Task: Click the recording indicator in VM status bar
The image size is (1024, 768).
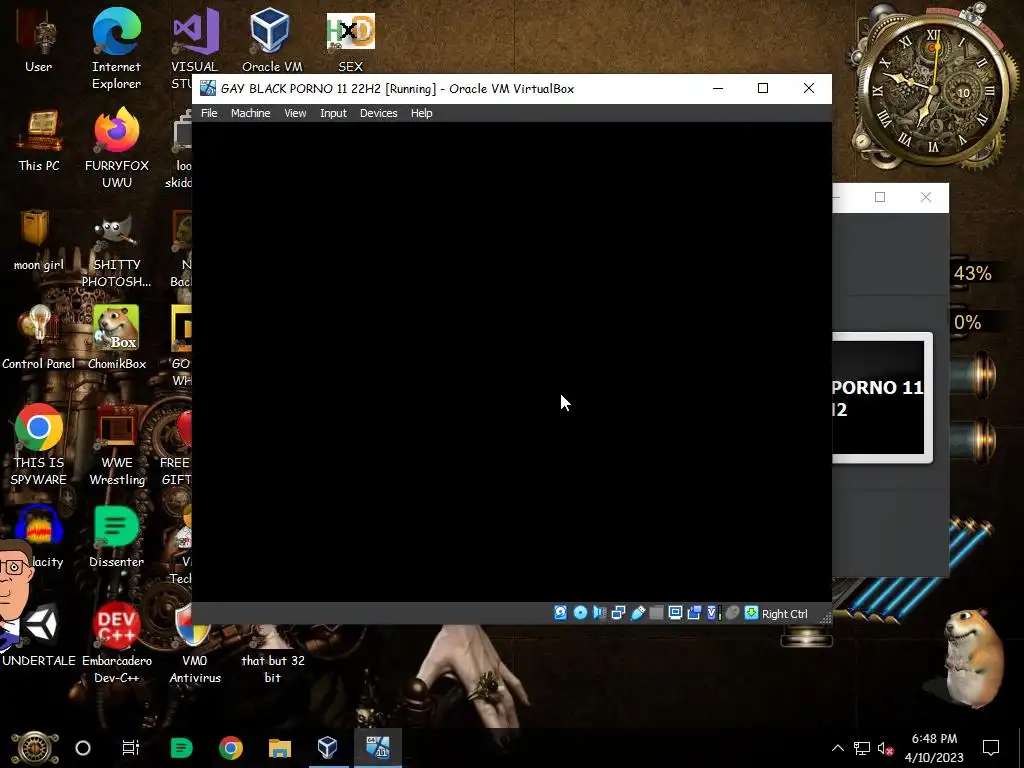Action: pyautogui.click(x=694, y=613)
